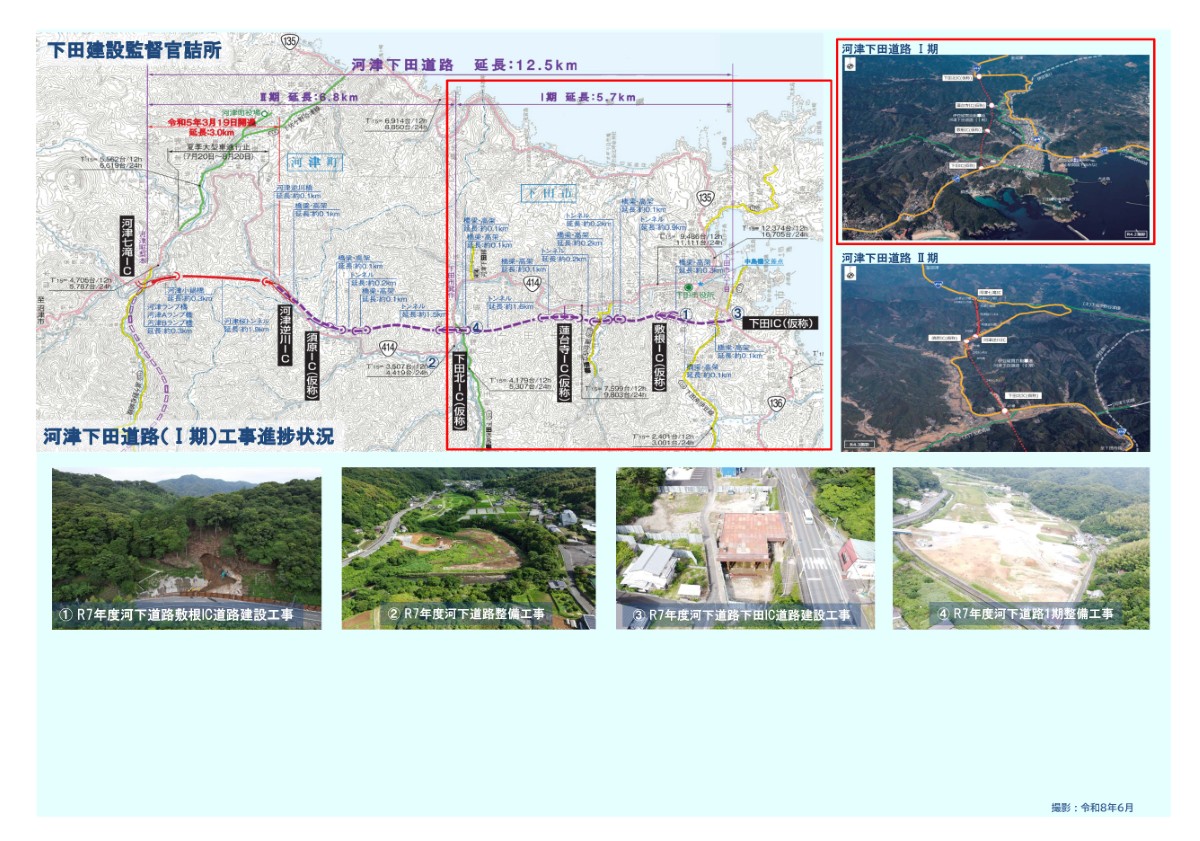The image size is (1200, 841).
Task: Click the 撮影:令和8年6月 footer text
Action: point(1093,807)
